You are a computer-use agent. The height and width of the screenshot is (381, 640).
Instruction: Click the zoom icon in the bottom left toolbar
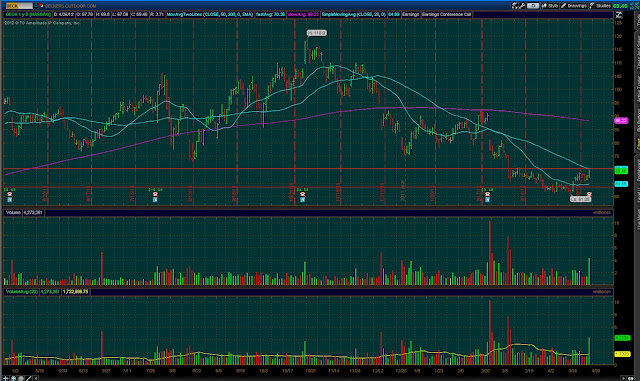(13, 378)
